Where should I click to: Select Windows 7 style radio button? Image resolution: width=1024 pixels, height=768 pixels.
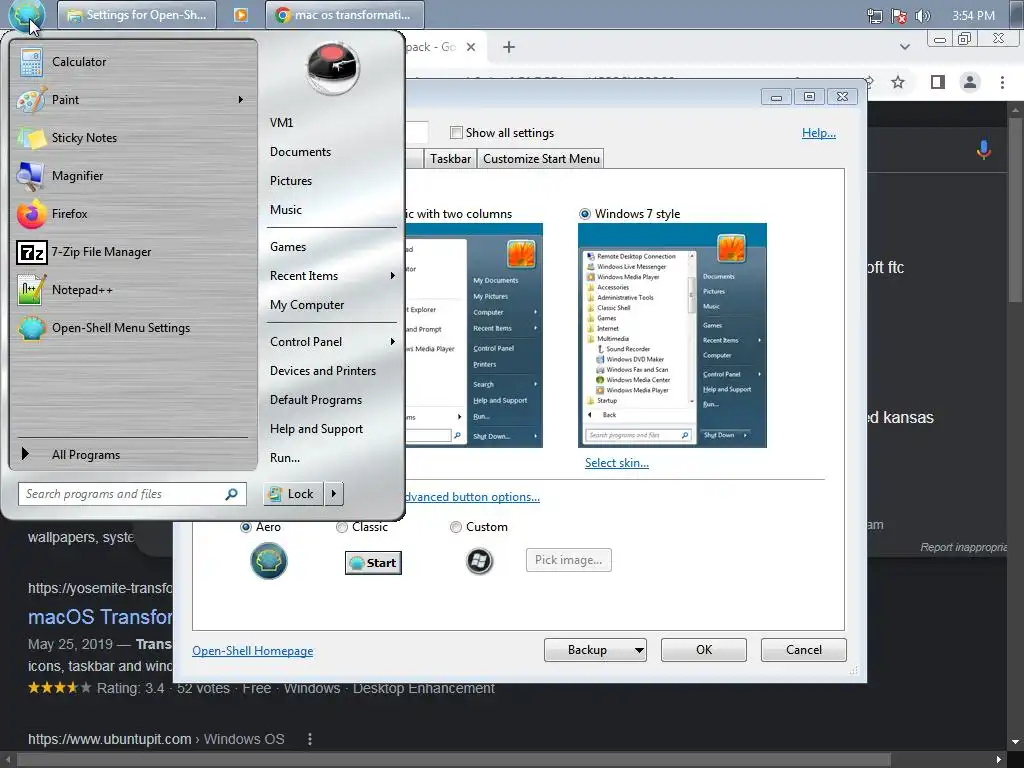pos(584,214)
